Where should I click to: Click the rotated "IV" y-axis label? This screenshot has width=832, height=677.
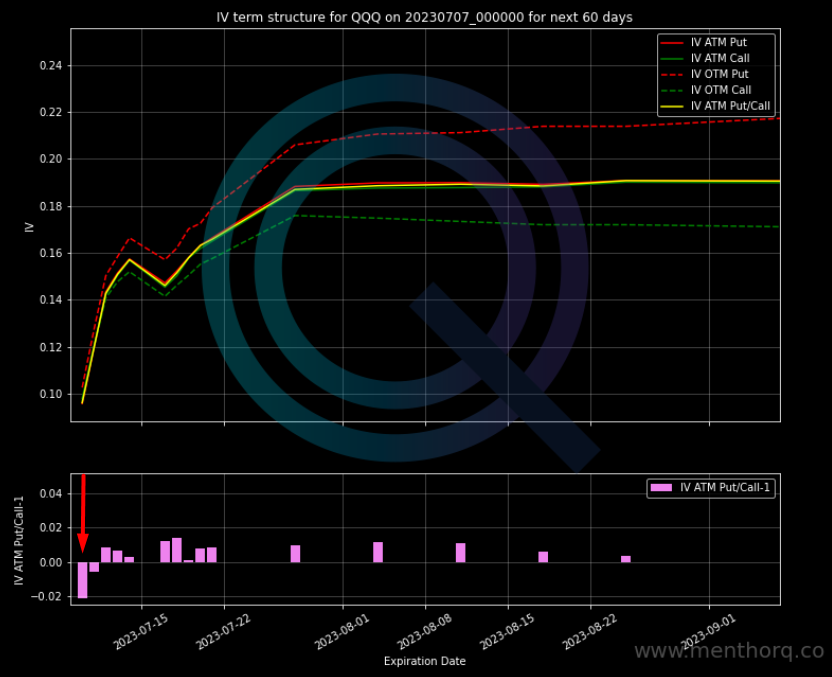coord(30,227)
